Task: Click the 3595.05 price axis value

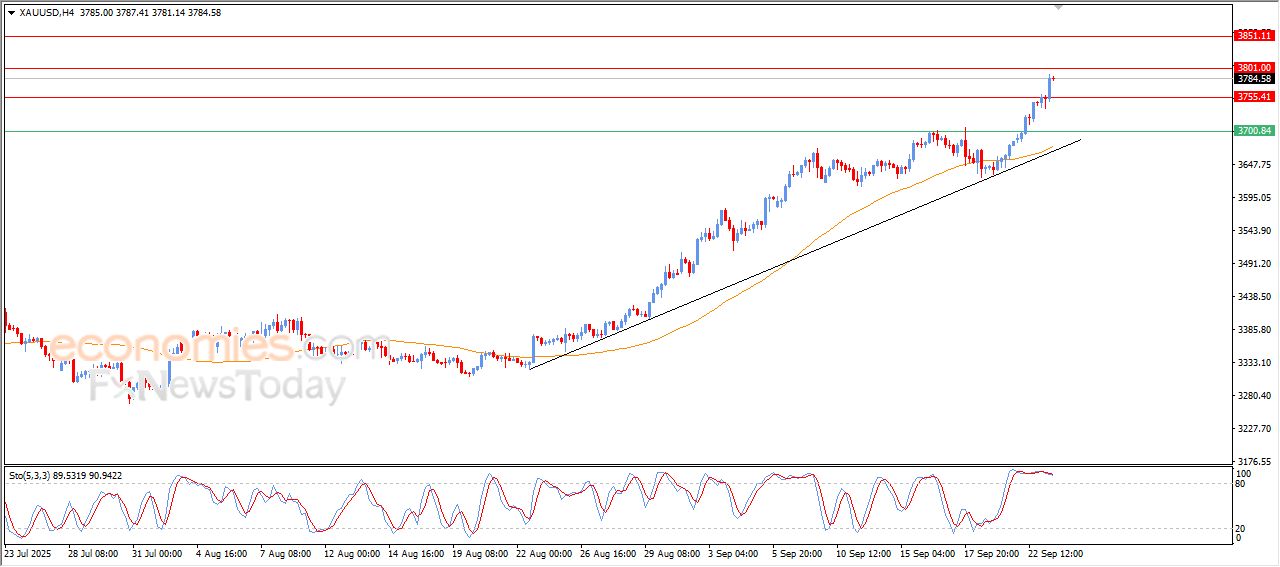Action: 1254,198
